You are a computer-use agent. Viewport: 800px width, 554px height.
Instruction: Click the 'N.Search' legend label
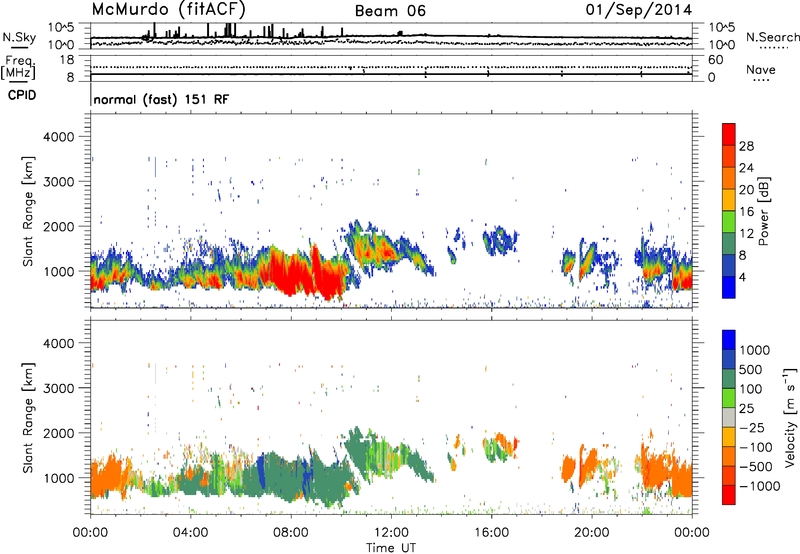tap(772, 37)
